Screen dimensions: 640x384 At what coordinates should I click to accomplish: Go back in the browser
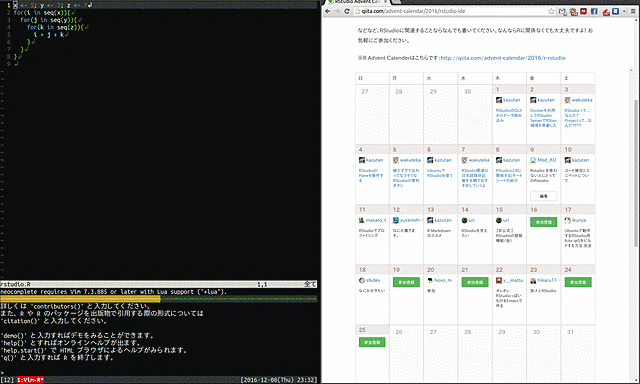327,11
